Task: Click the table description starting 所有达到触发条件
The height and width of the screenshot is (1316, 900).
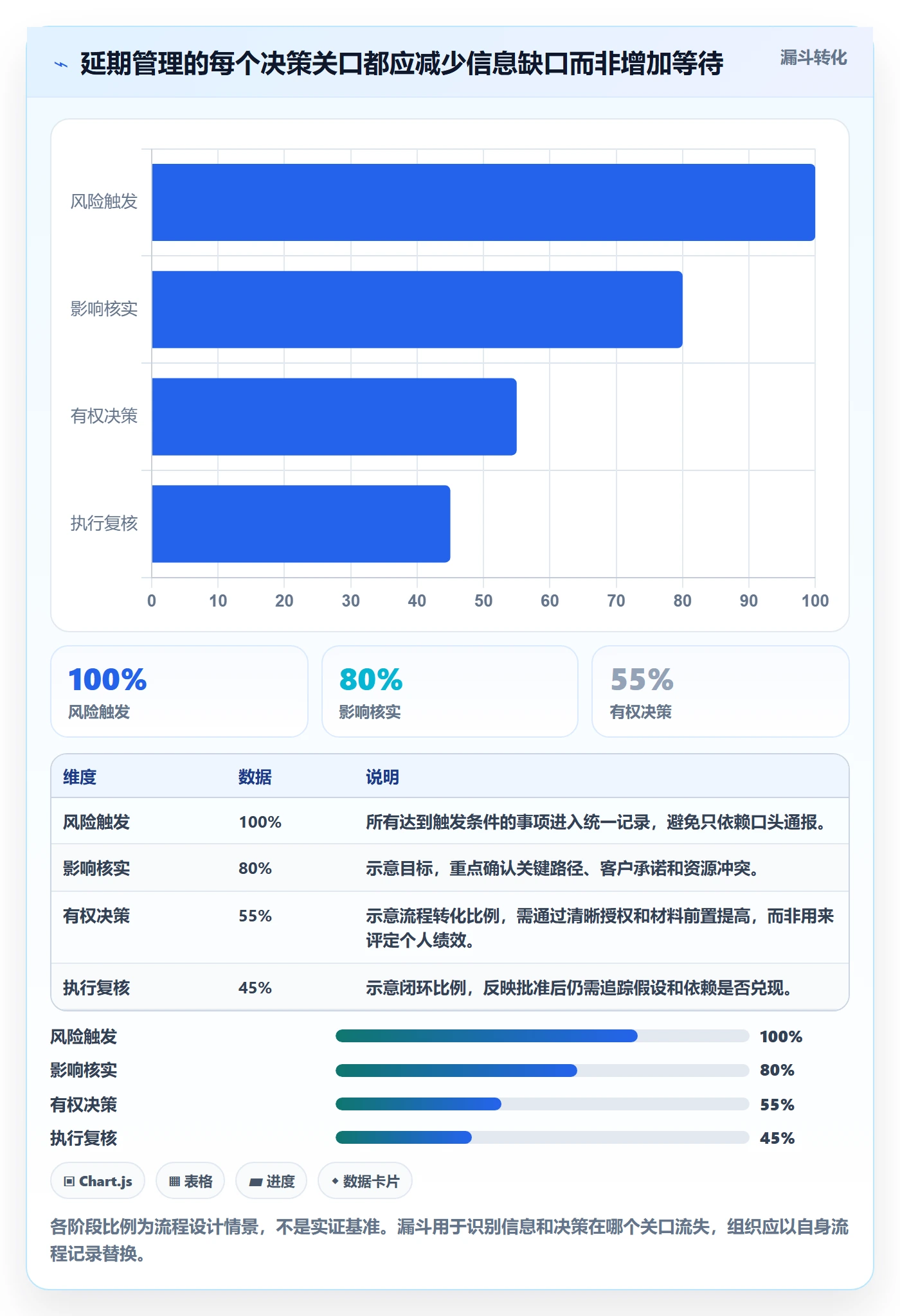Action: point(598,822)
